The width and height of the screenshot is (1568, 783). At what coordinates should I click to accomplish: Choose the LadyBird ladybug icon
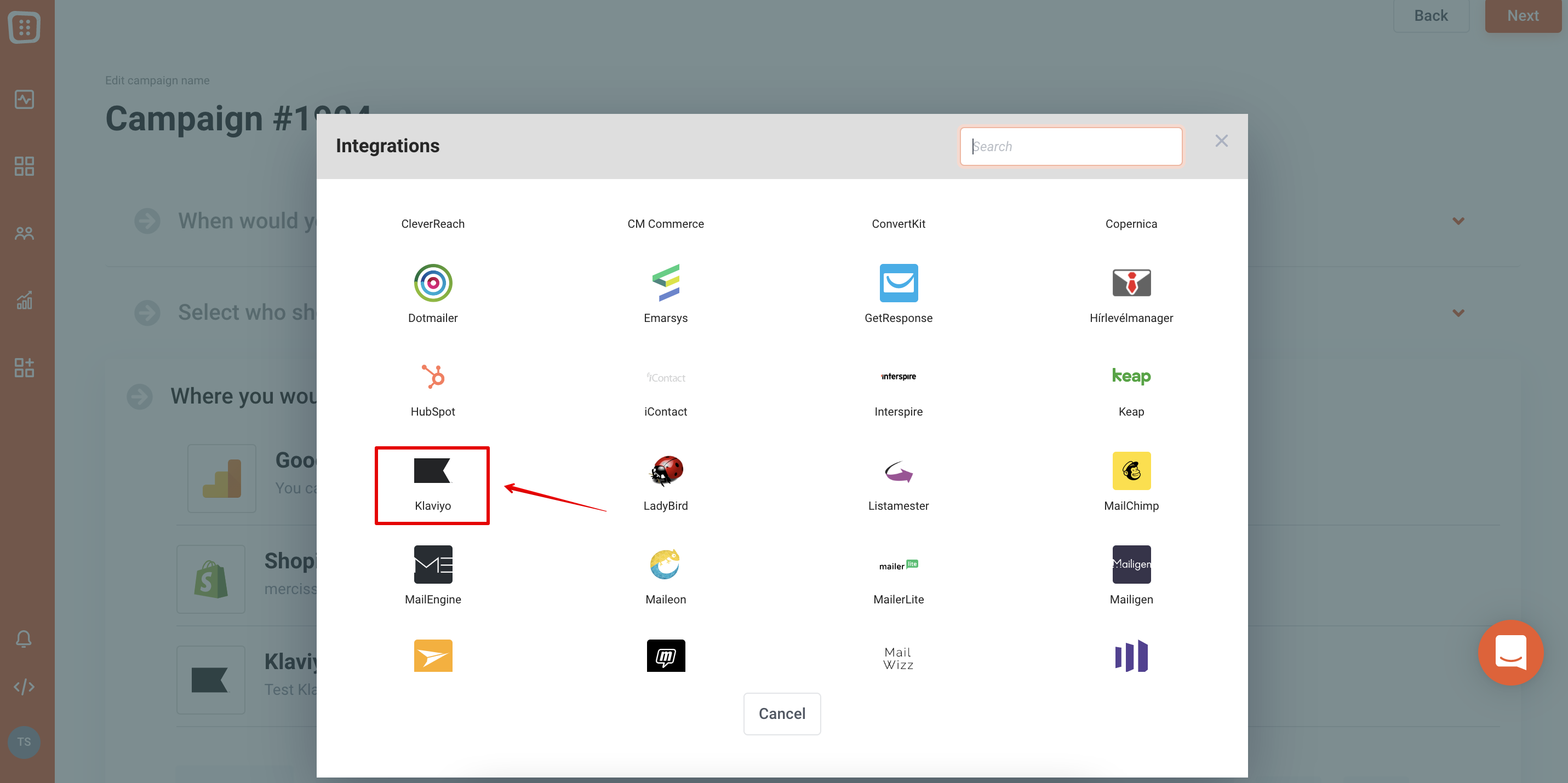coord(666,470)
